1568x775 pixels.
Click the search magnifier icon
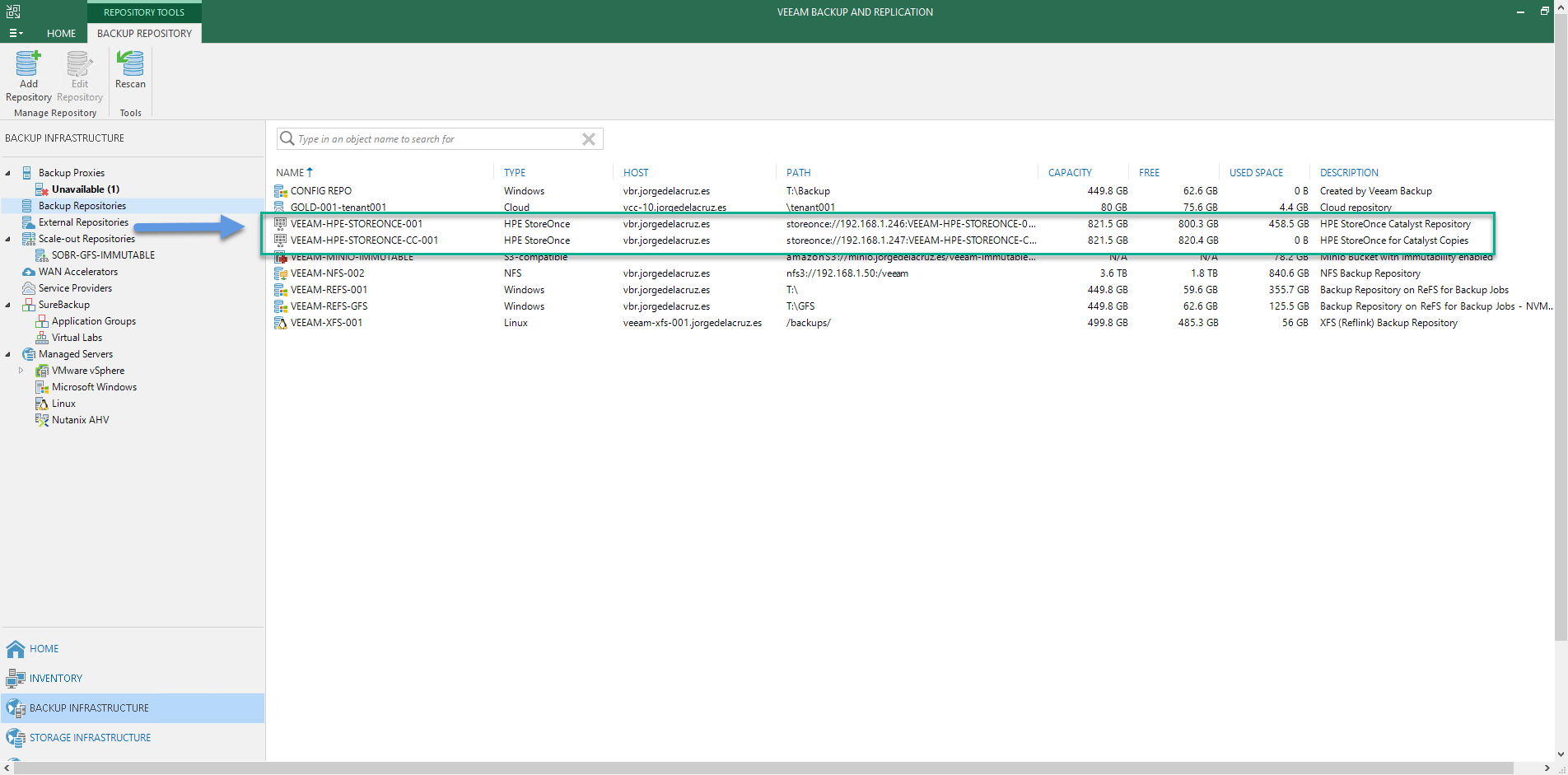click(287, 138)
